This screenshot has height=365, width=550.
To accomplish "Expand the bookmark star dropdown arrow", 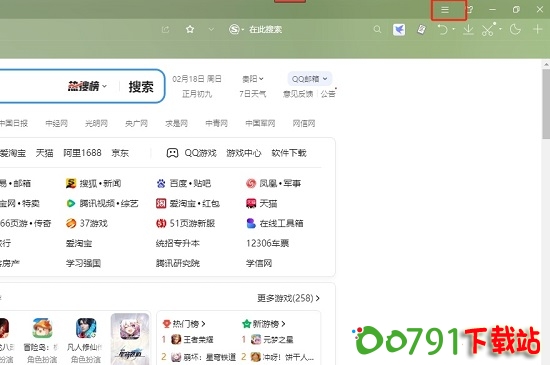I will pyautogui.click(x=211, y=29).
